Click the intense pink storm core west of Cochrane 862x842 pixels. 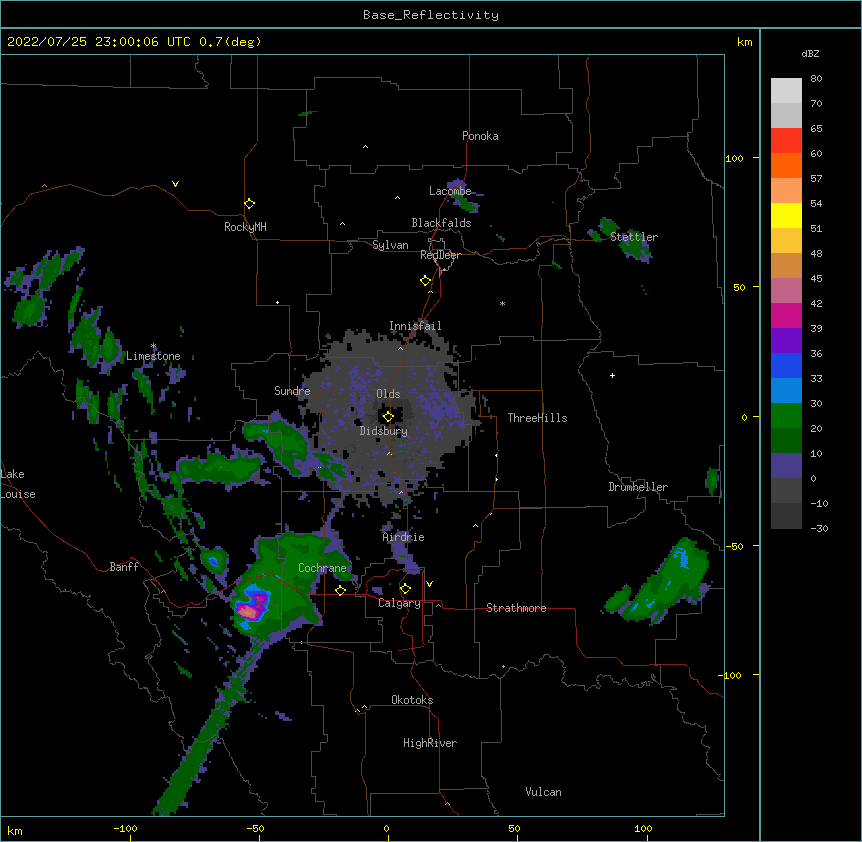[247, 611]
